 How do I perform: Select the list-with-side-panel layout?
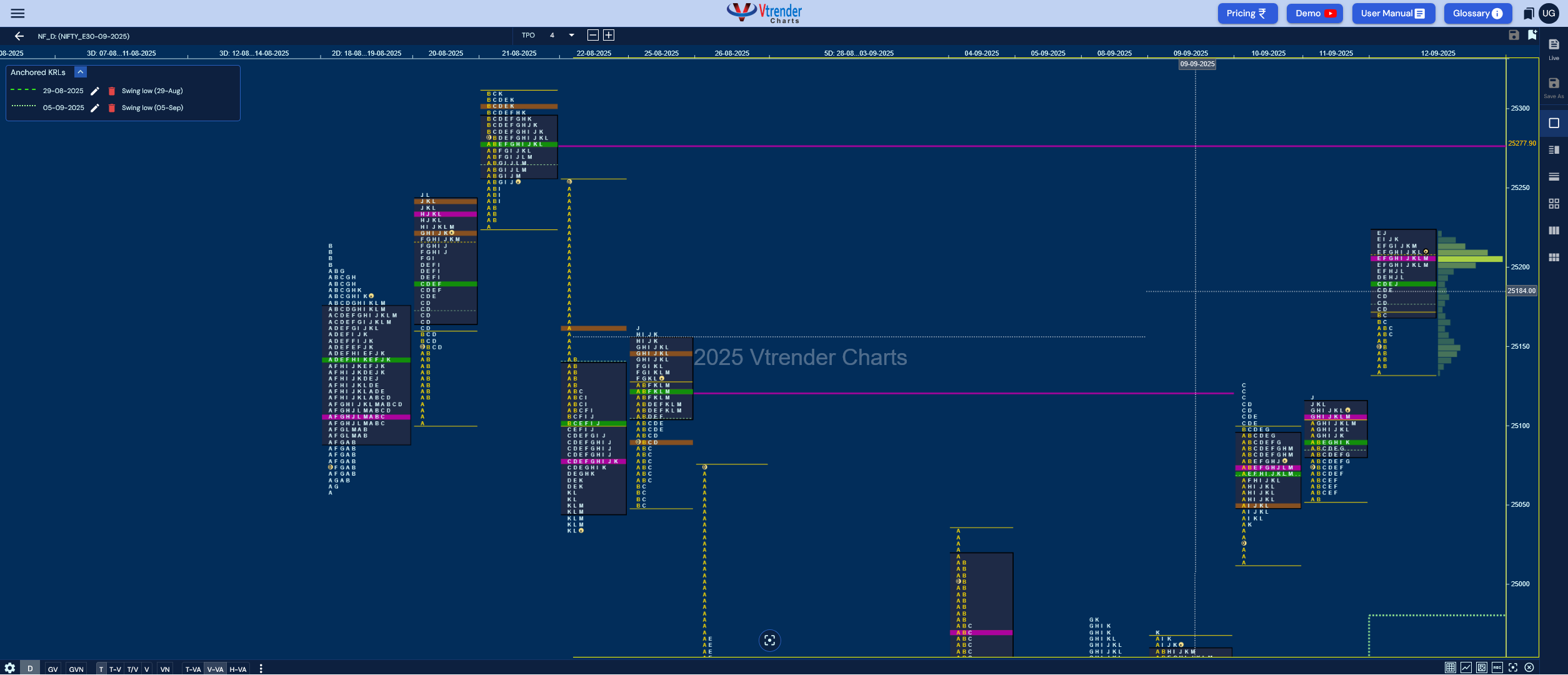1554,150
